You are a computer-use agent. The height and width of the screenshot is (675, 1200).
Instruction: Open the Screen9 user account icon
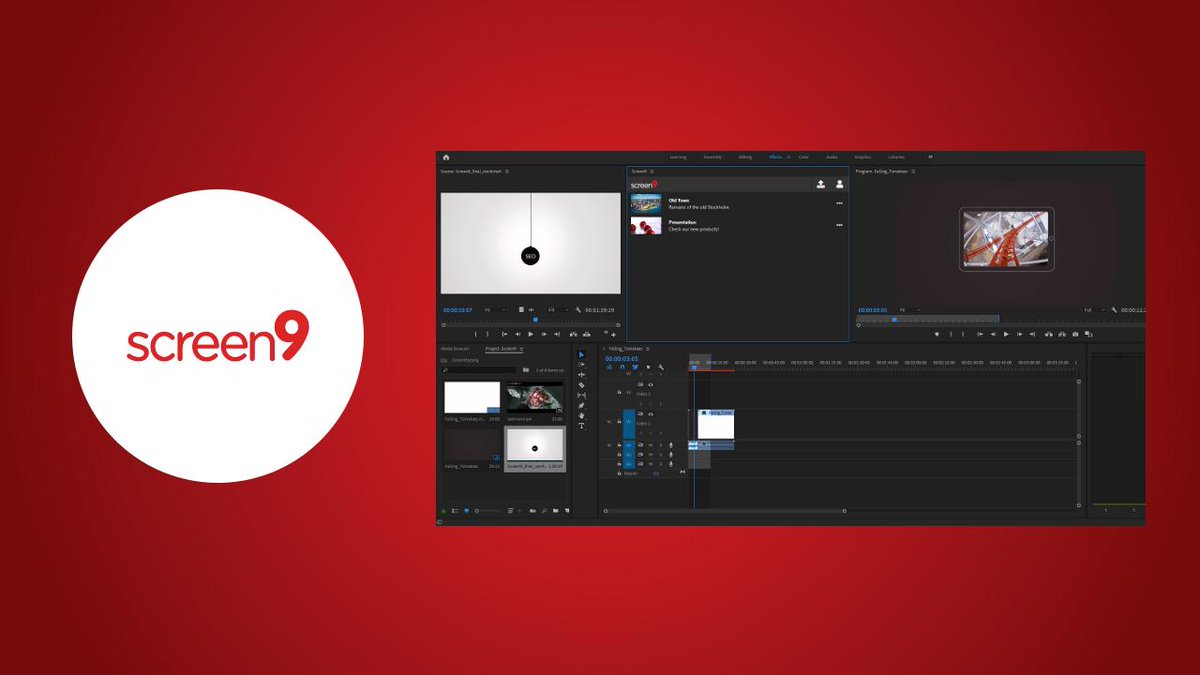coord(839,184)
